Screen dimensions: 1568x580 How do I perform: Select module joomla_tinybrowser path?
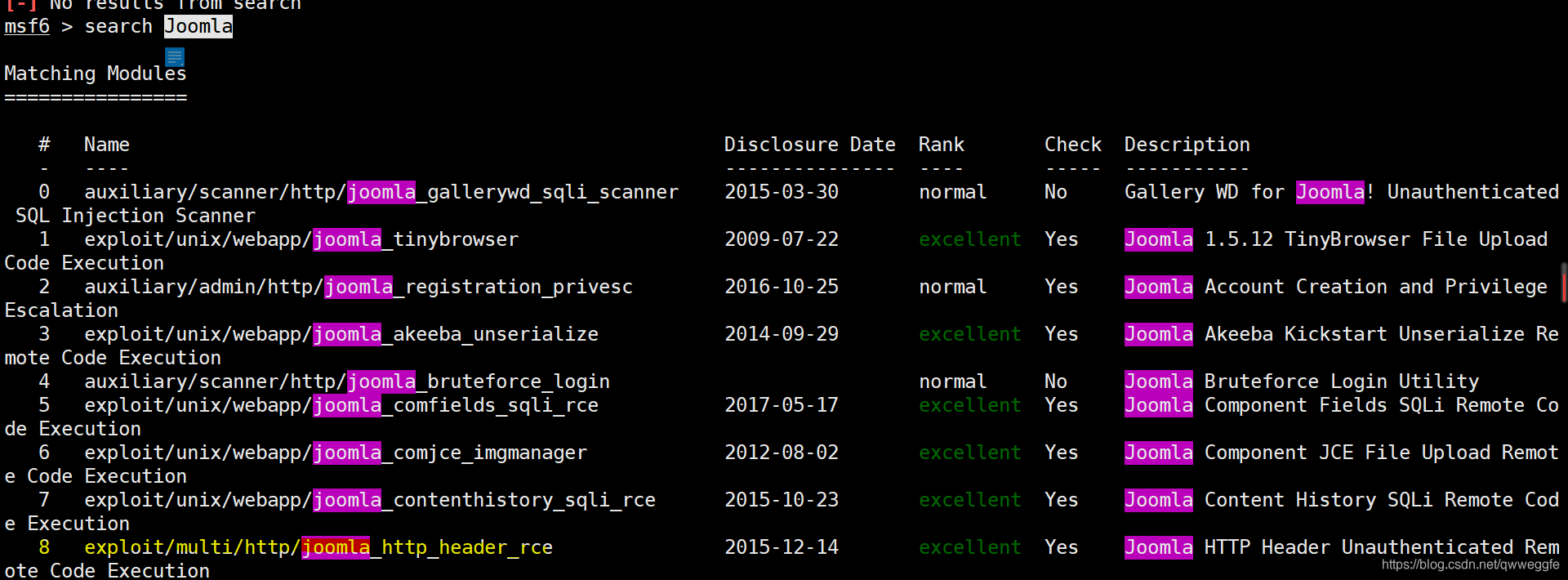coord(301,239)
